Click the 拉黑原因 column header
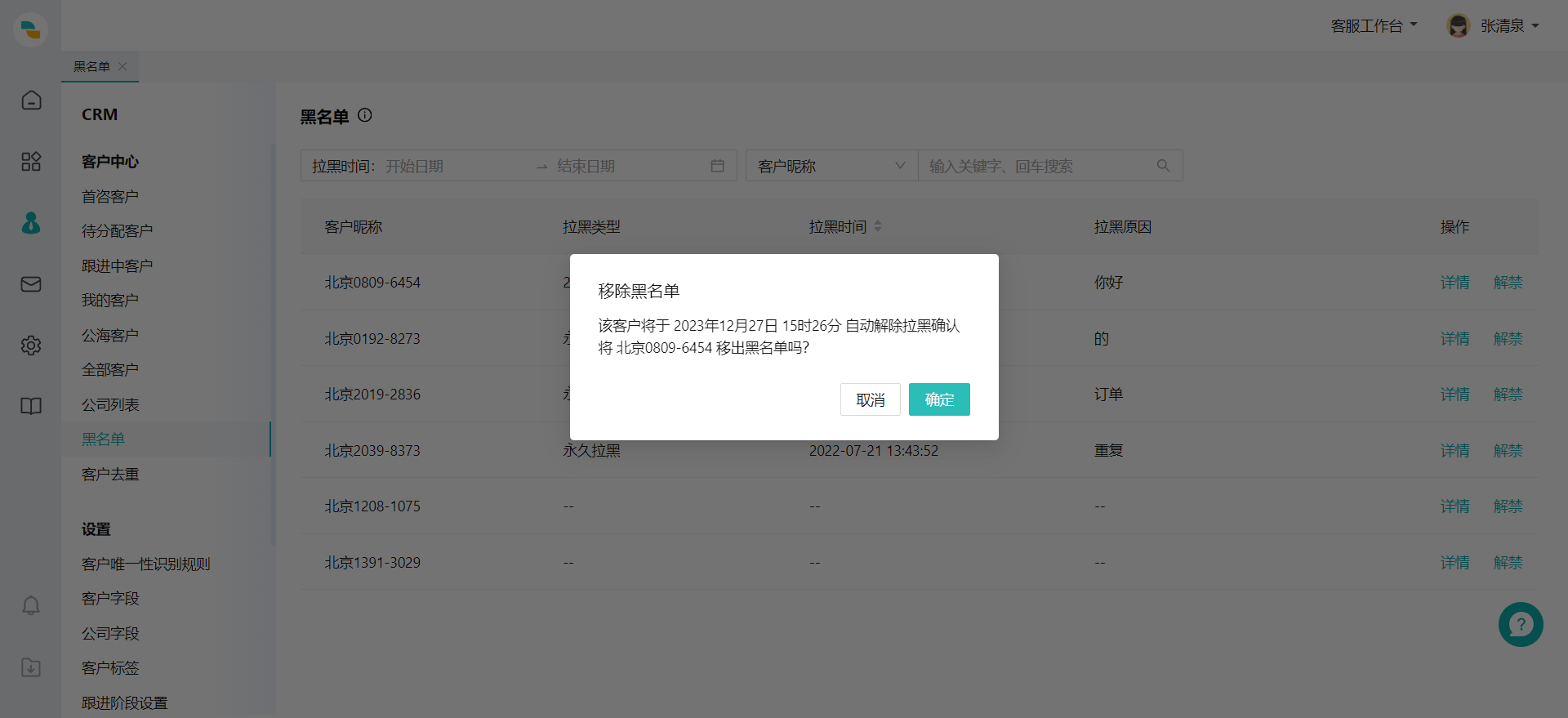 [x=1123, y=226]
